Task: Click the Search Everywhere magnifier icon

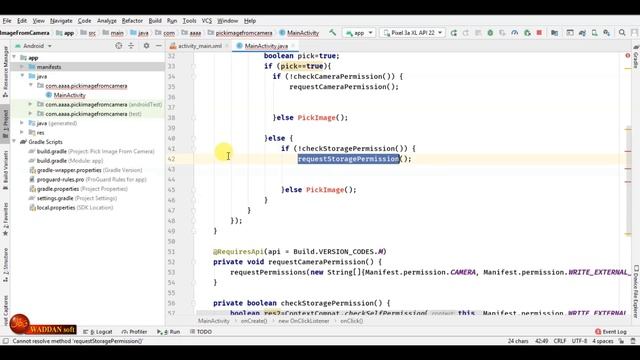Action: tap(622, 33)
